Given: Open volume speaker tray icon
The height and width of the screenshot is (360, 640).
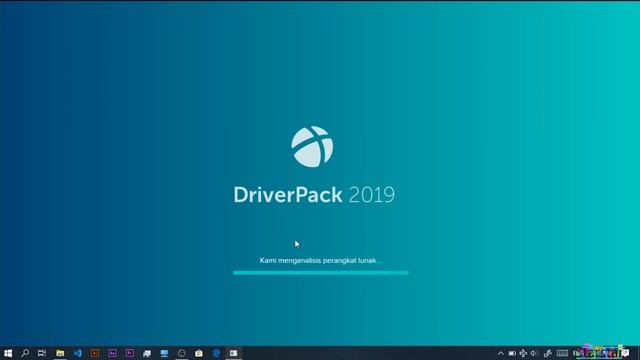Looking at the screenshot, I should tap(533, 353).
